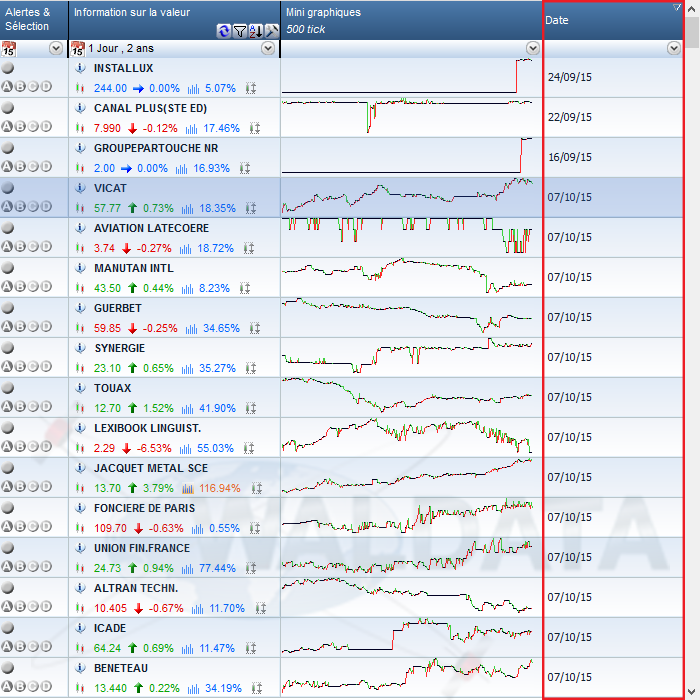Image resolution: width=700 pixels, height=700 pixels.
Task: Click candlestick icon in AVIATION LATECOERE row
Action: 80,248
